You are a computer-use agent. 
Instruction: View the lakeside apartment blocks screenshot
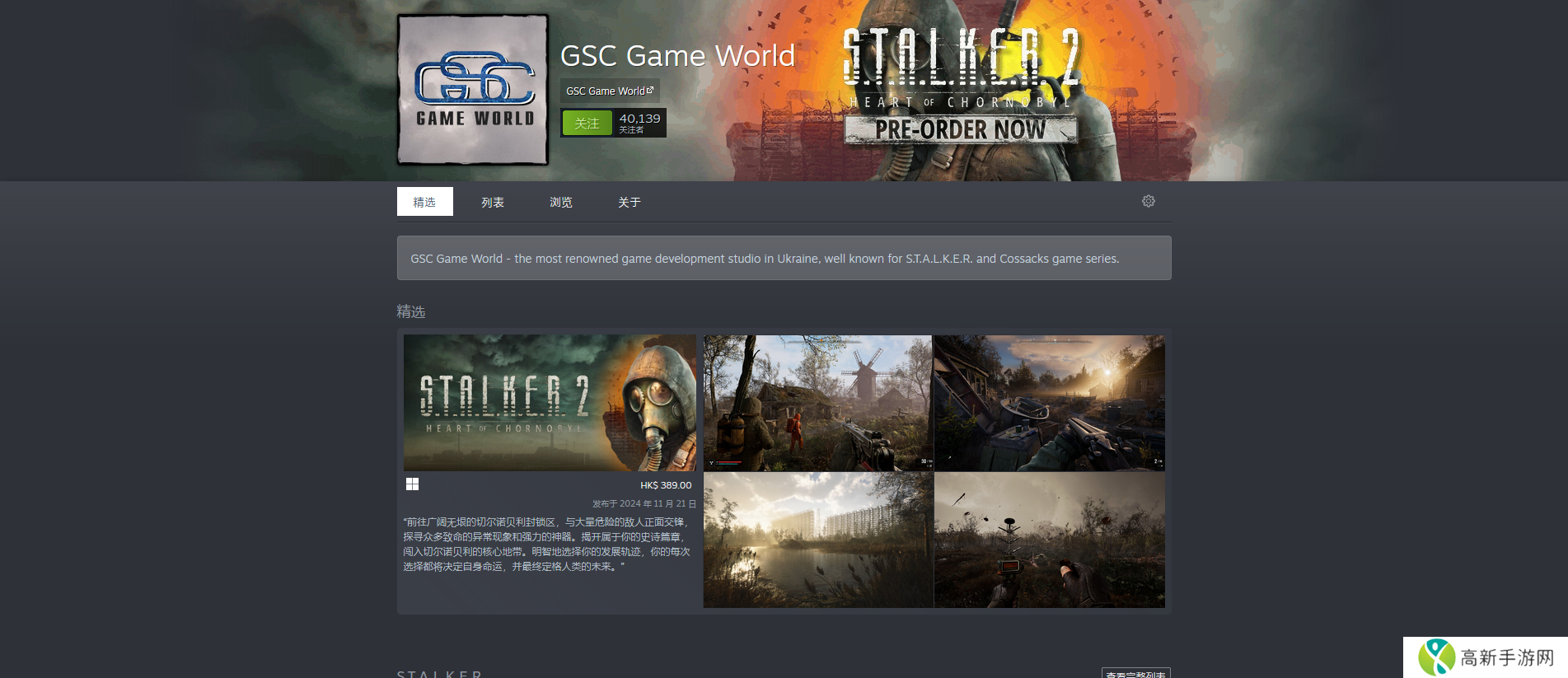[x=817, y=540]
